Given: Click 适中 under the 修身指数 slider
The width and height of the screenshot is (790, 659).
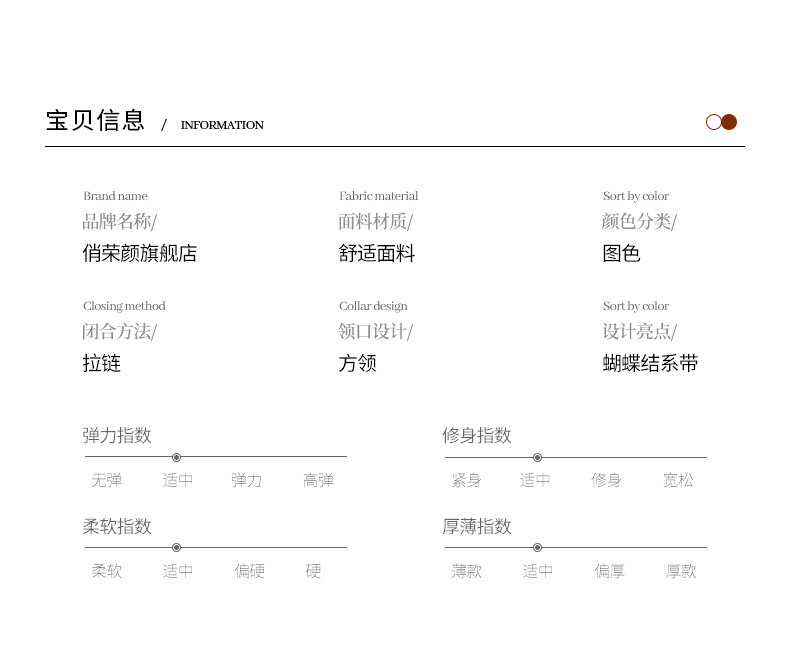Looking at the screenshot, I should (535, 480).
